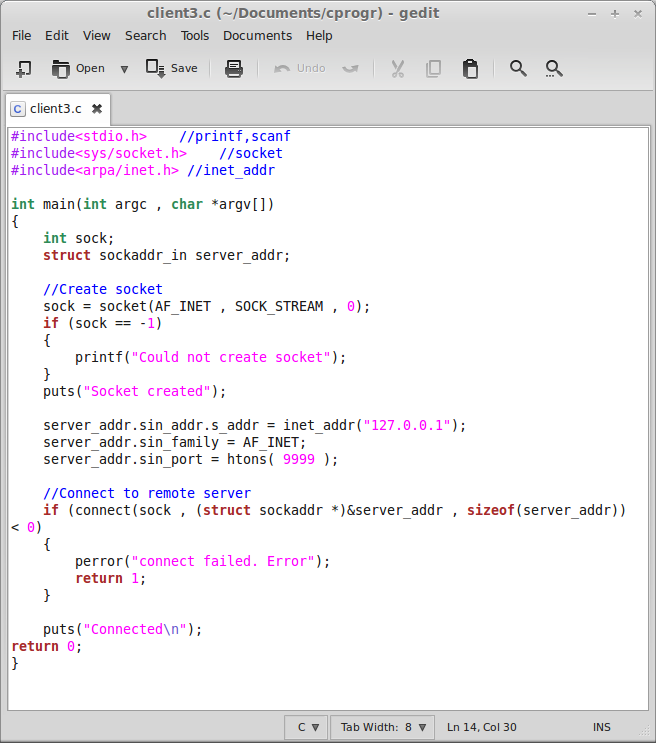Viewport: 656px width, 743px height.
Task: Click the INS insert mode indicator
Action: pyautogui.click(x=601, y=727)
